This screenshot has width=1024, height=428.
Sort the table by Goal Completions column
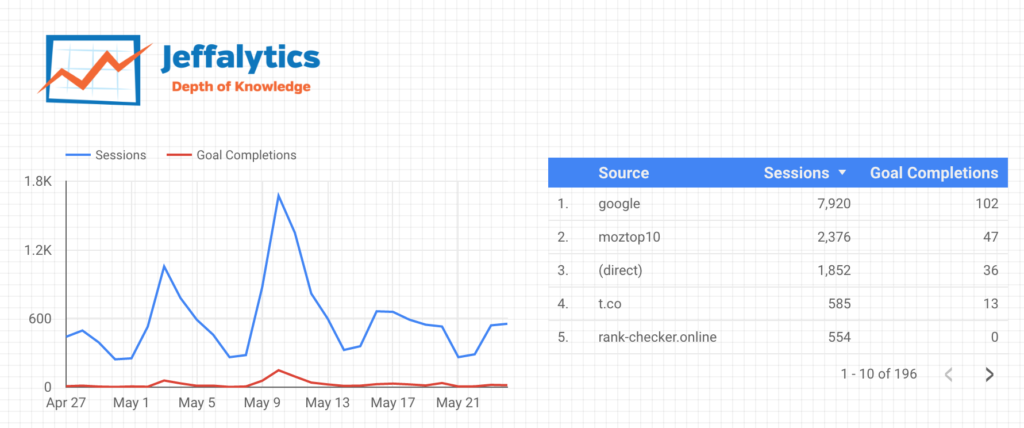(x=934, y=173)
